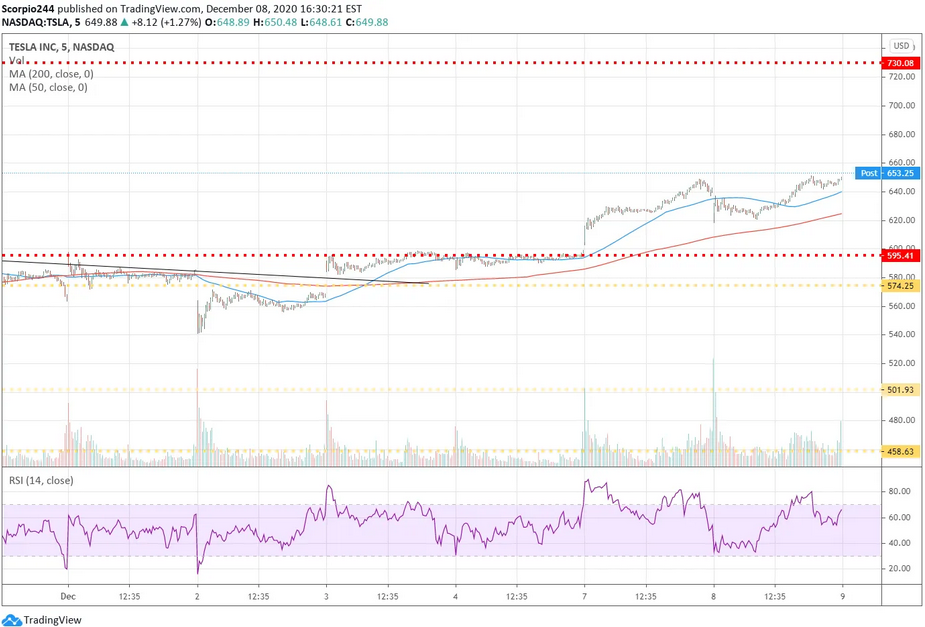This screenshot has width=925, height=627.
Task: Click the MA (200, close, 0) indicator label
Action: coord(51,74)
